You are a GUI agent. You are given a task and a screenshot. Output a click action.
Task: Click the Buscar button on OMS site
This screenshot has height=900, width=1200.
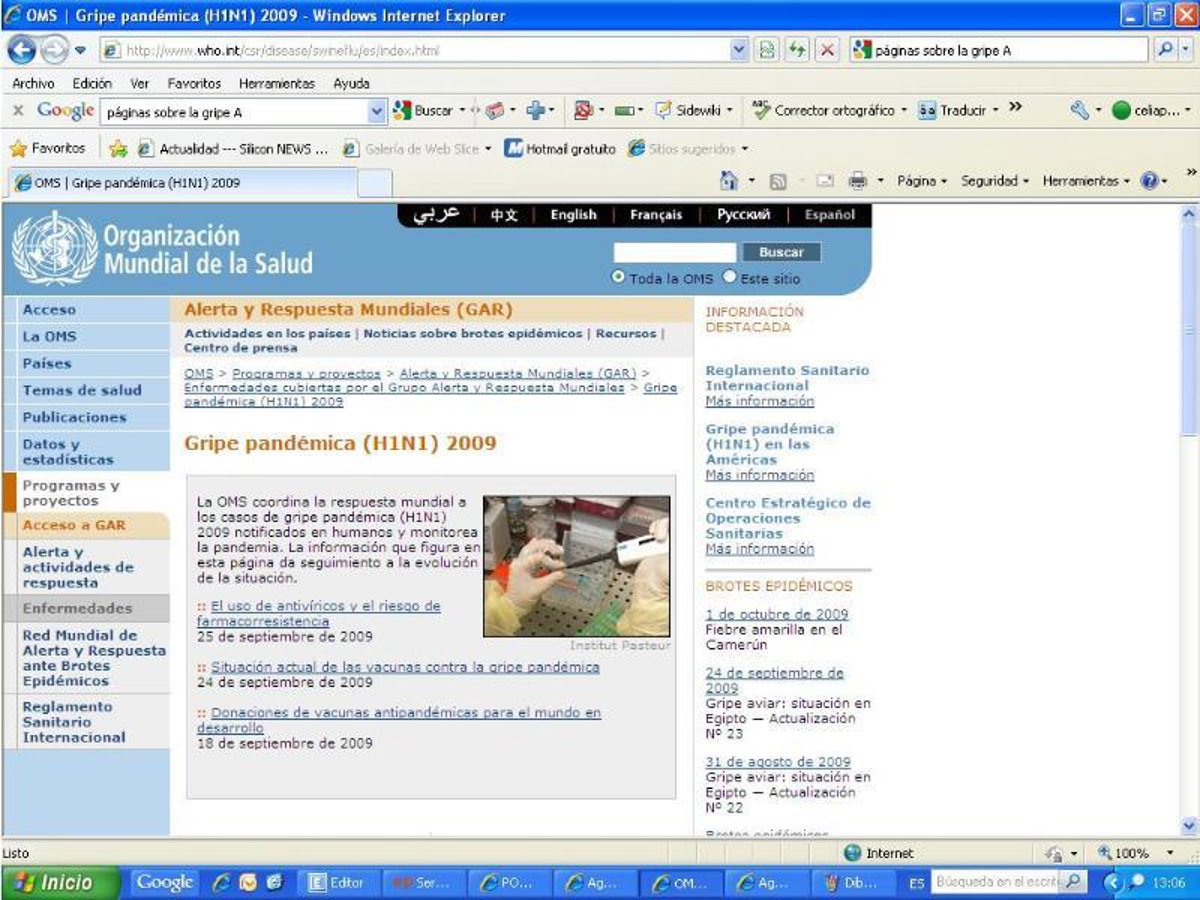click(x=781, y=252)
